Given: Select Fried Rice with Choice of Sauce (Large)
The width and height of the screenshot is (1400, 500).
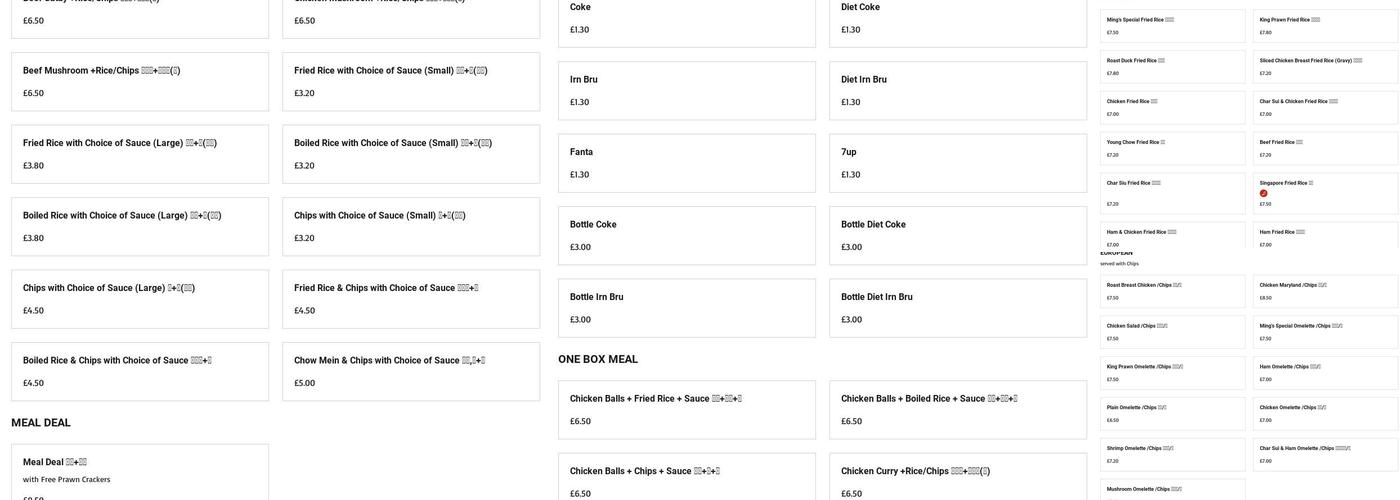Looking at the screenshot, I should pyautogui.click(x=140, y=154).
